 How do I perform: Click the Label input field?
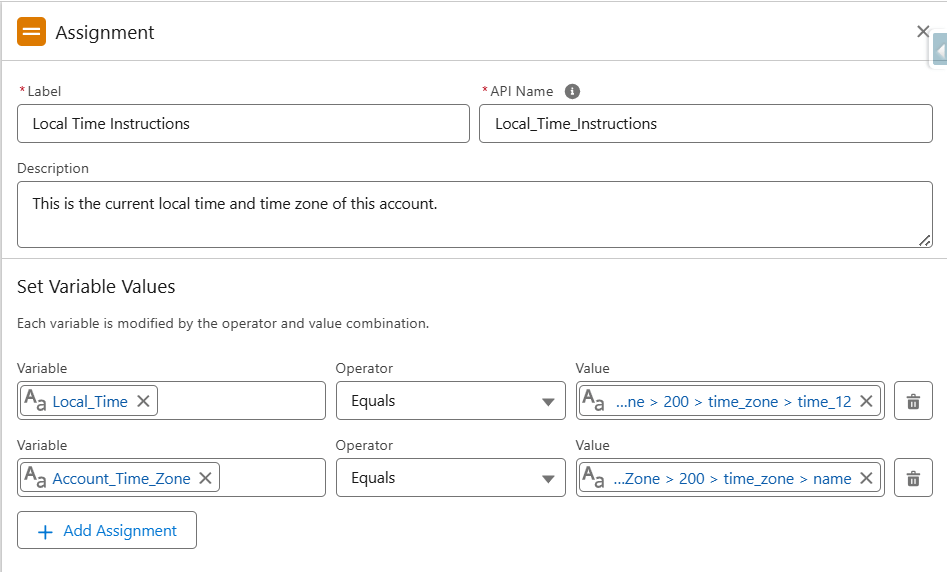(x=243, y=124)
